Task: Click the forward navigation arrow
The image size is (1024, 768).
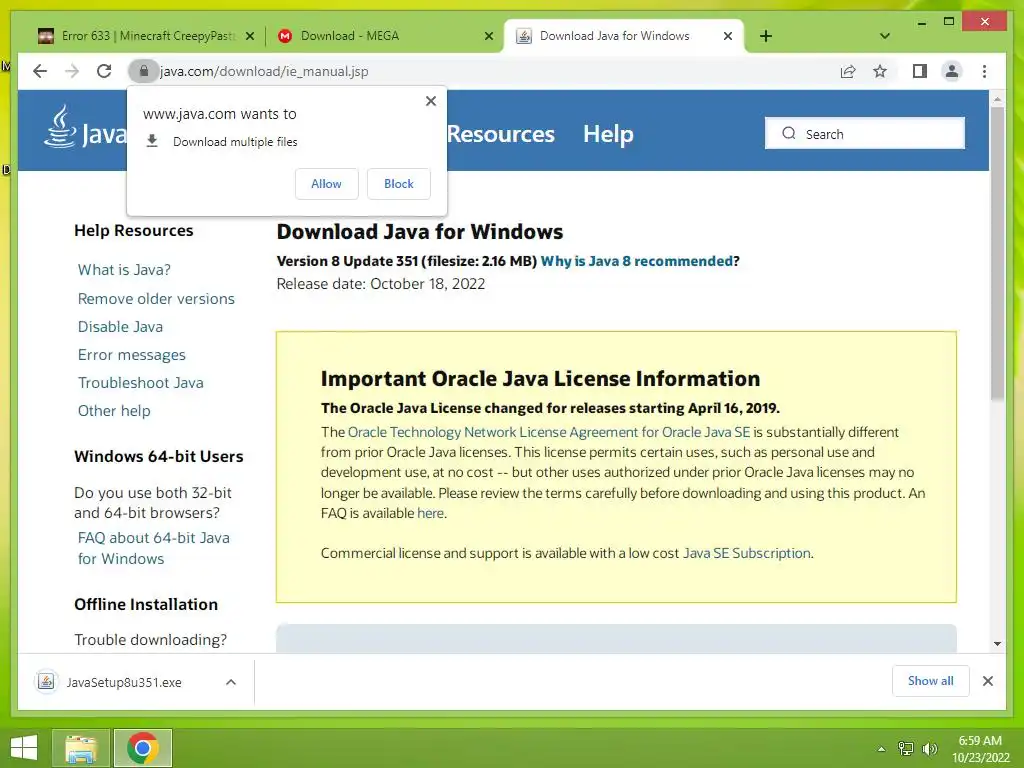Action: (72, 71)
